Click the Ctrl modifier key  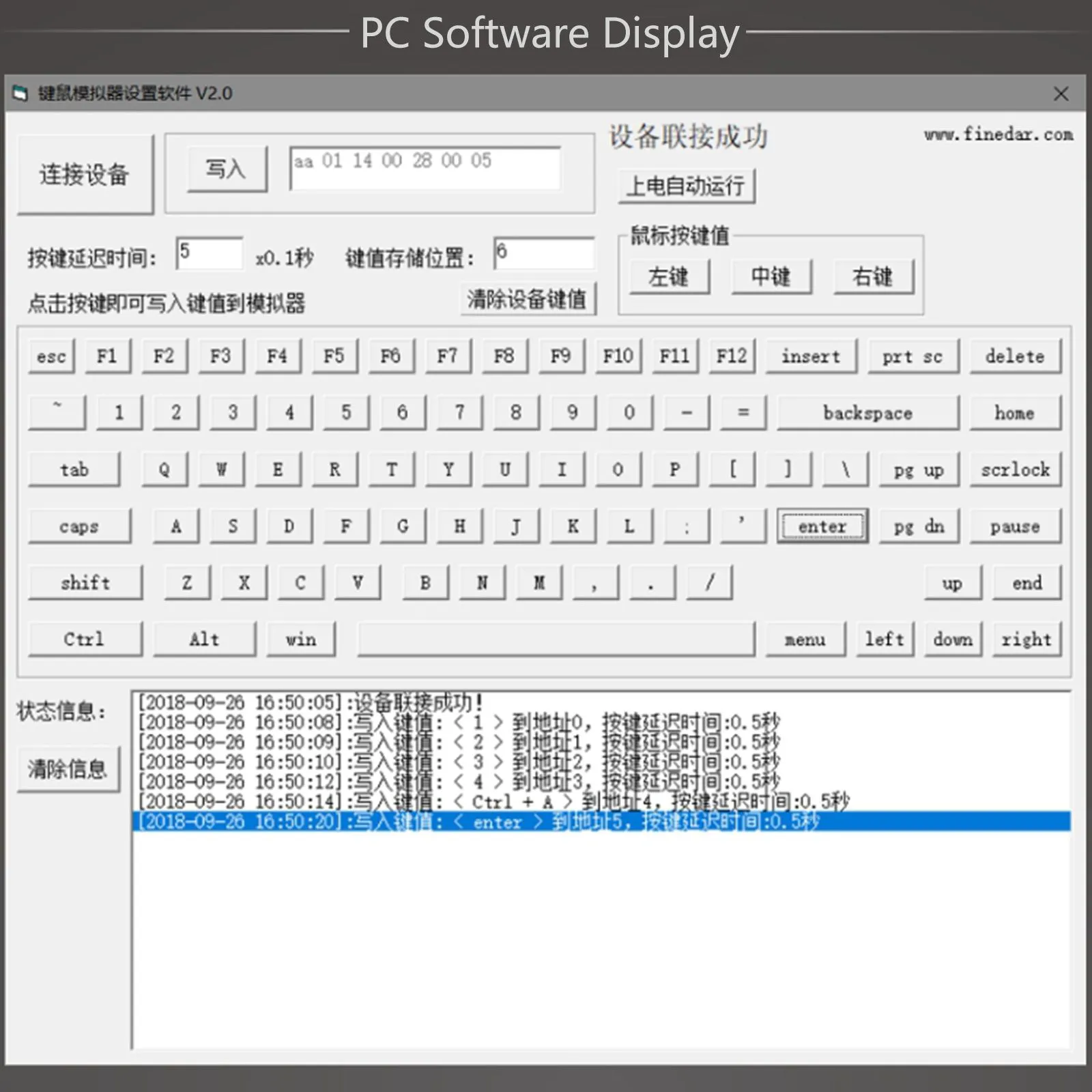pos(85,640)
